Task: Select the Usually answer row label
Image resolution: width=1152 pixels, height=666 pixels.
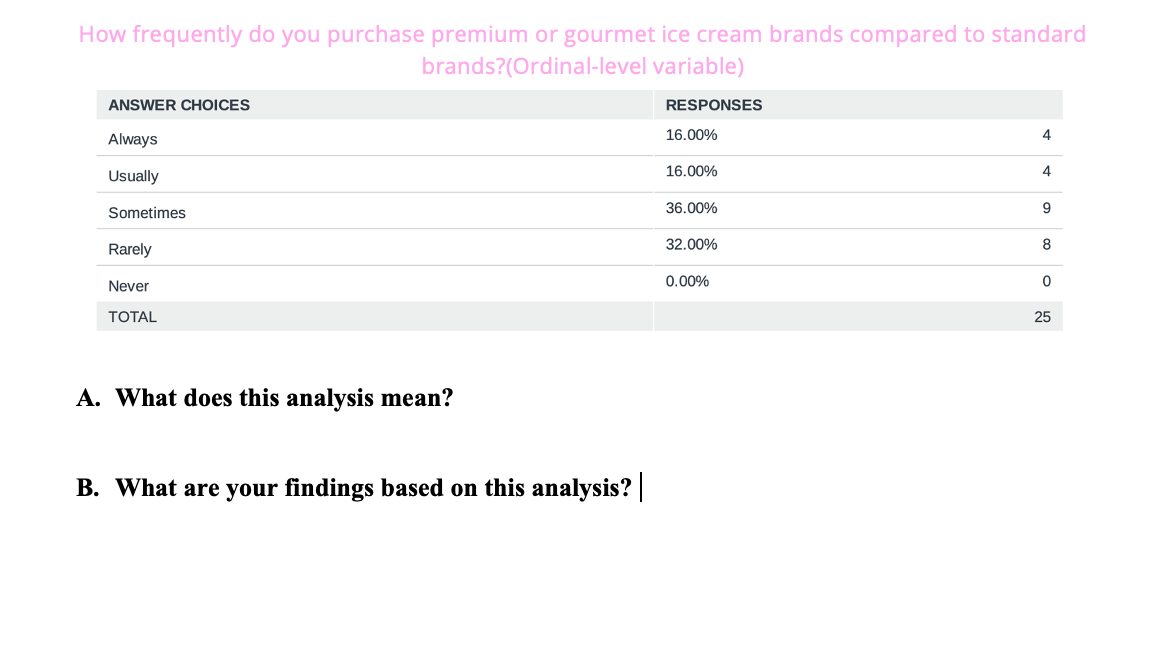Action: [133, 176]
